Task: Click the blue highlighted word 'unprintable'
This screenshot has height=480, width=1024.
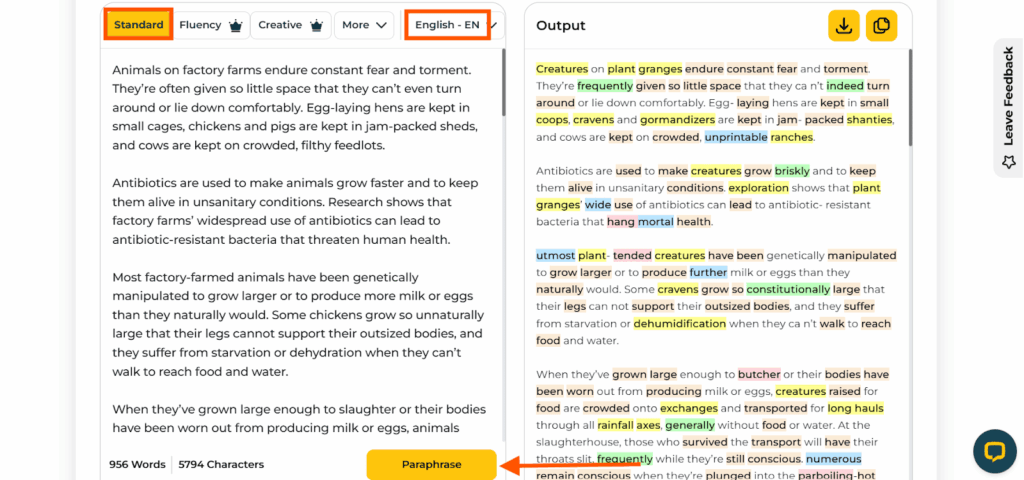Action: click(735, 137)
